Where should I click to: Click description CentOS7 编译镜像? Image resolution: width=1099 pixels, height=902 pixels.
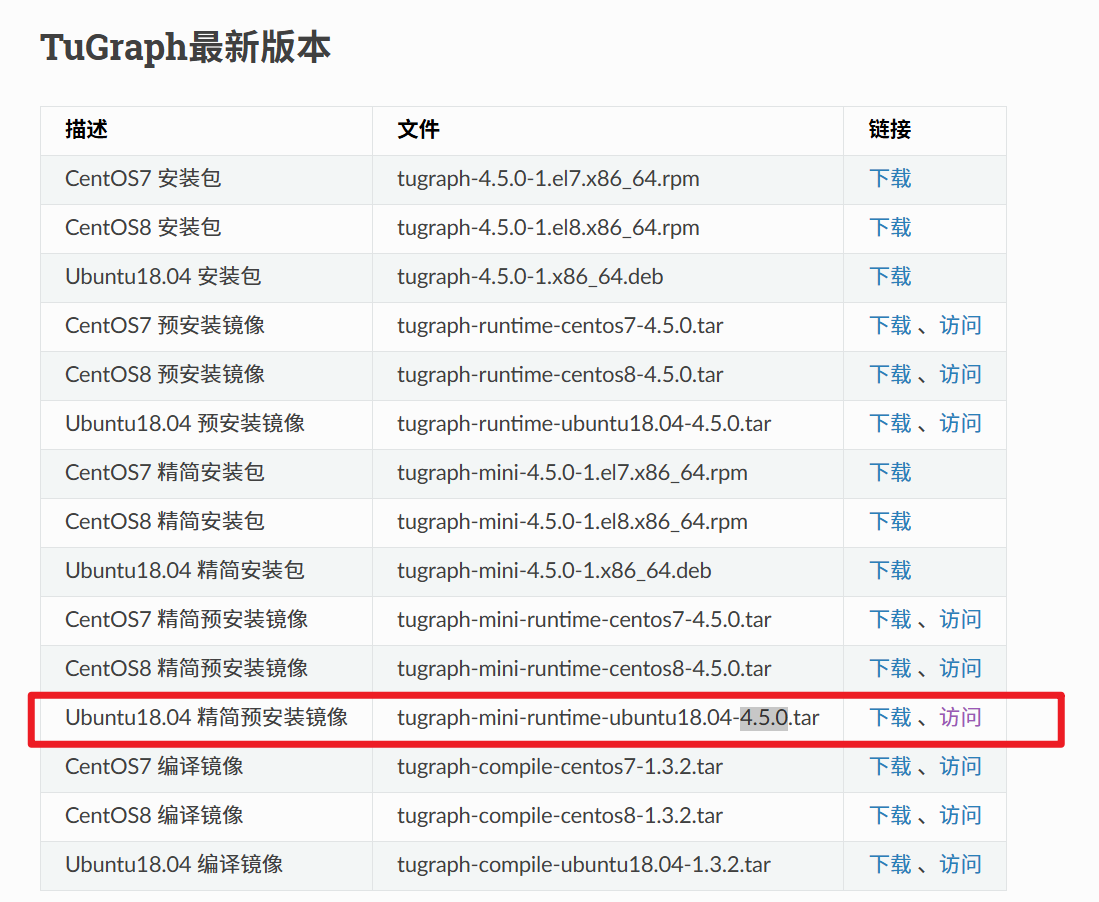tap(154, 767)
